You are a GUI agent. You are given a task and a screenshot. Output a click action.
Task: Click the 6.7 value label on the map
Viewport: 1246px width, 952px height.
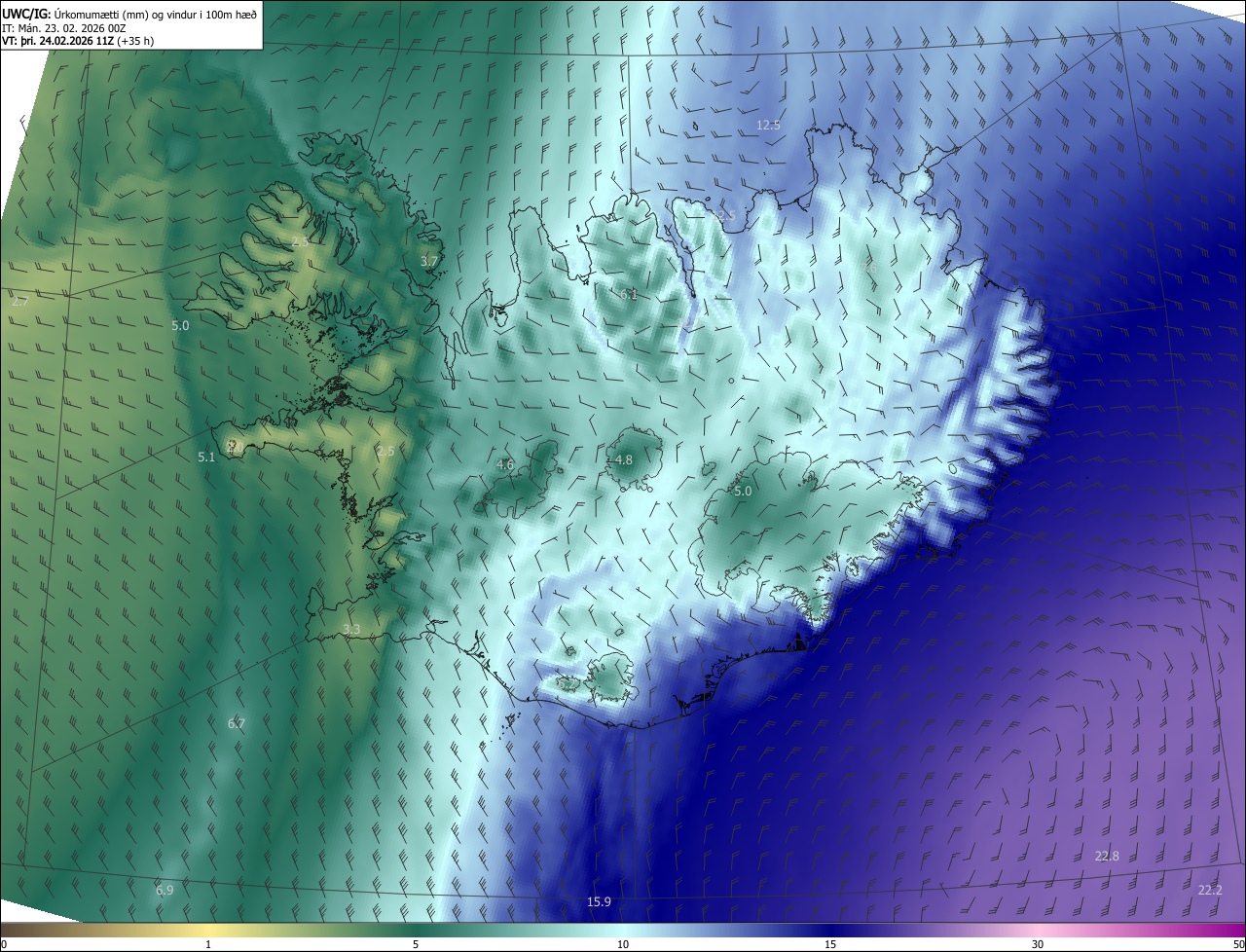237,723
